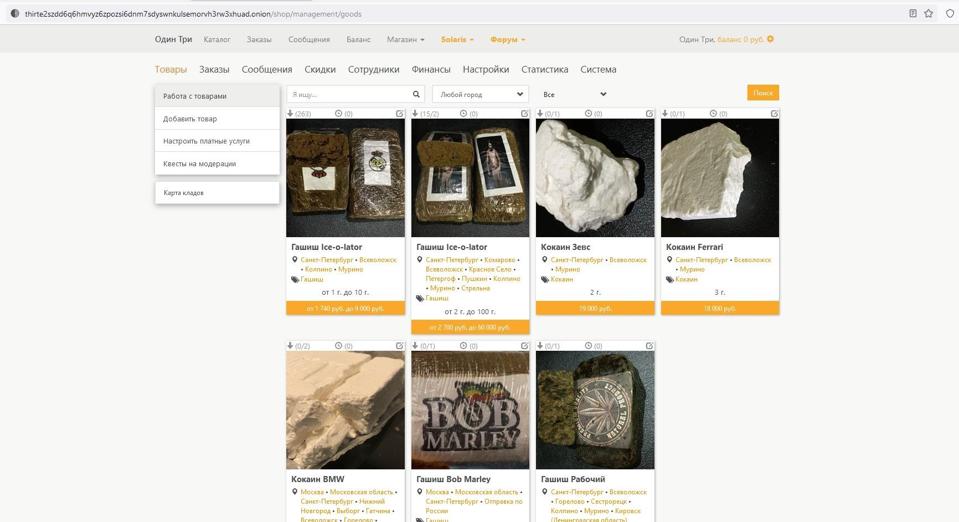
Task: Click the clock icon on the Кокаин BMW card
Action: (338, 346)
